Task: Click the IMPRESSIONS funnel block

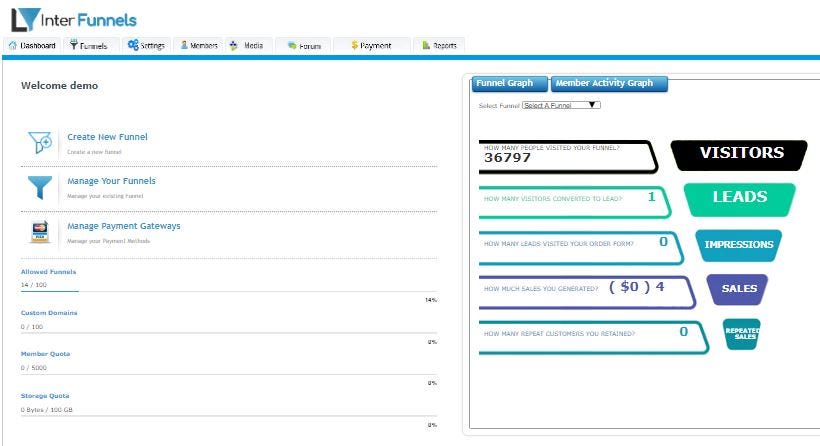Action: [x=738, y=245]
